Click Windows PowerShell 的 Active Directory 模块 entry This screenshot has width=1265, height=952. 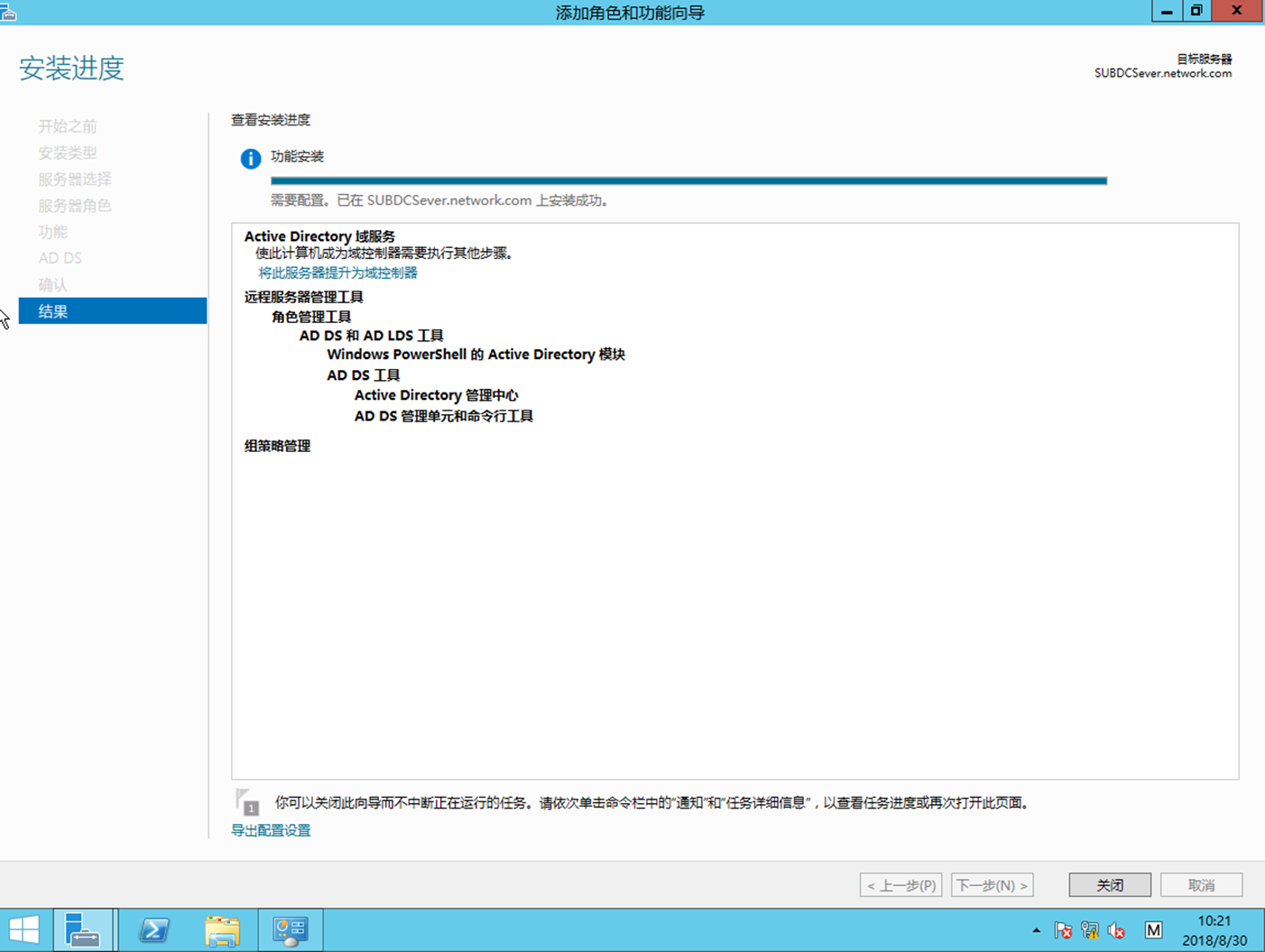[476, 355]
